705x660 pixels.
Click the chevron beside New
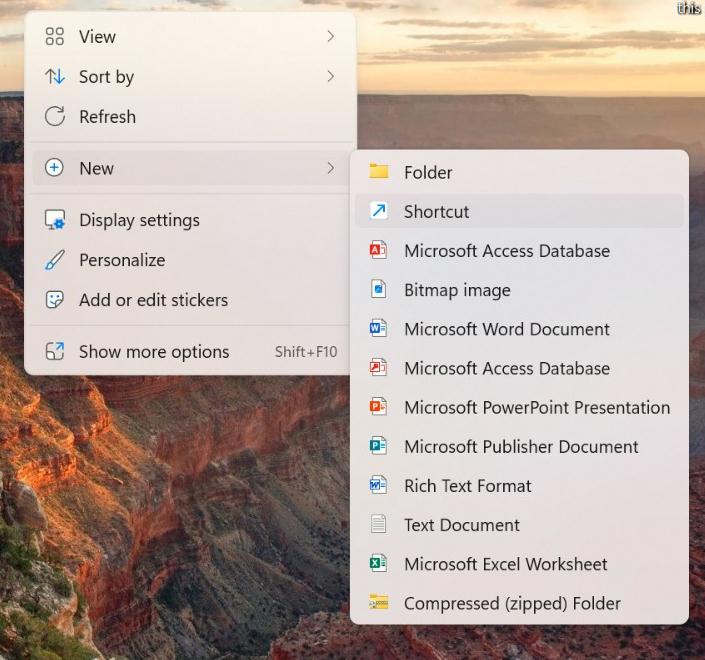330,169
